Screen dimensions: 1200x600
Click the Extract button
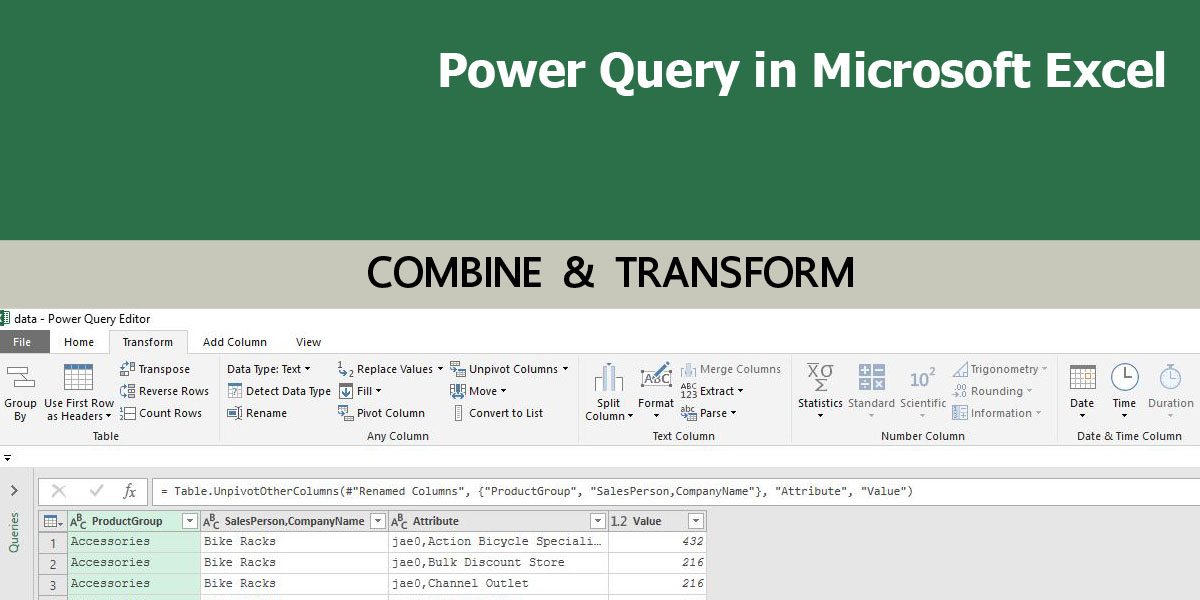click(x=712, y=391)
